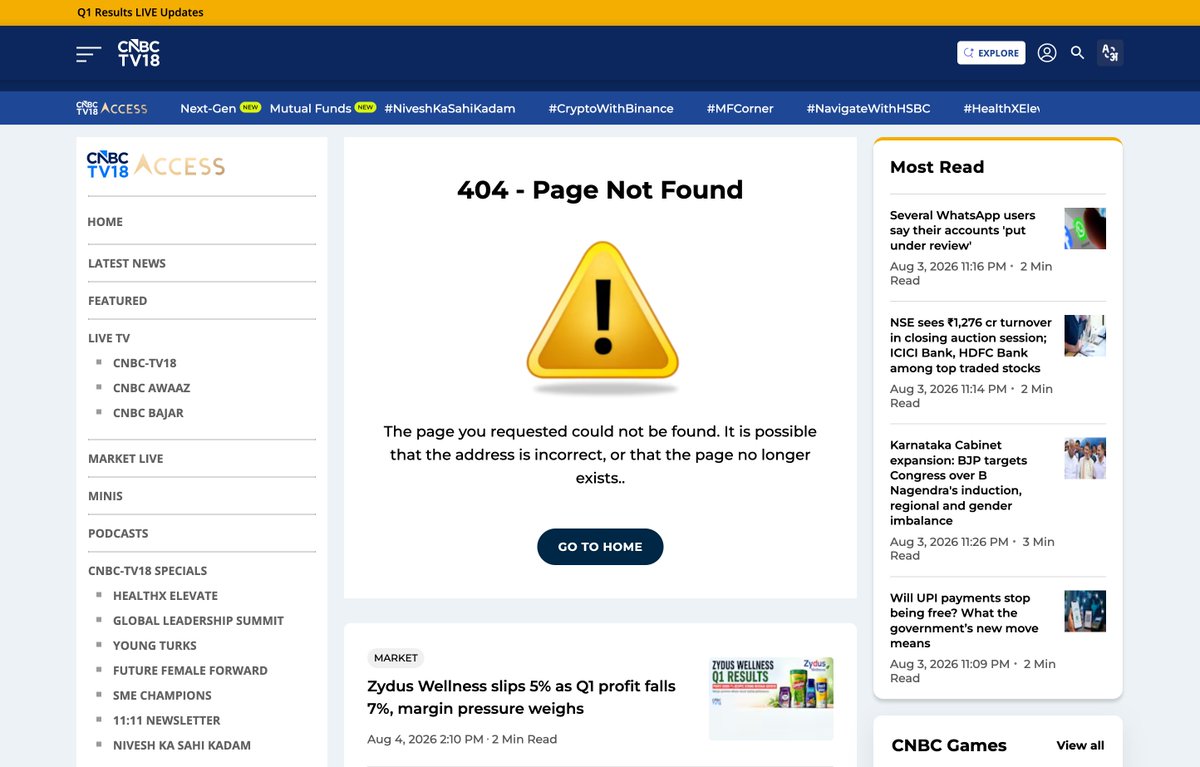Open SME CHAMPIONS sidebar link
This screenshot has height=767, width=1200.
point(162,696)
